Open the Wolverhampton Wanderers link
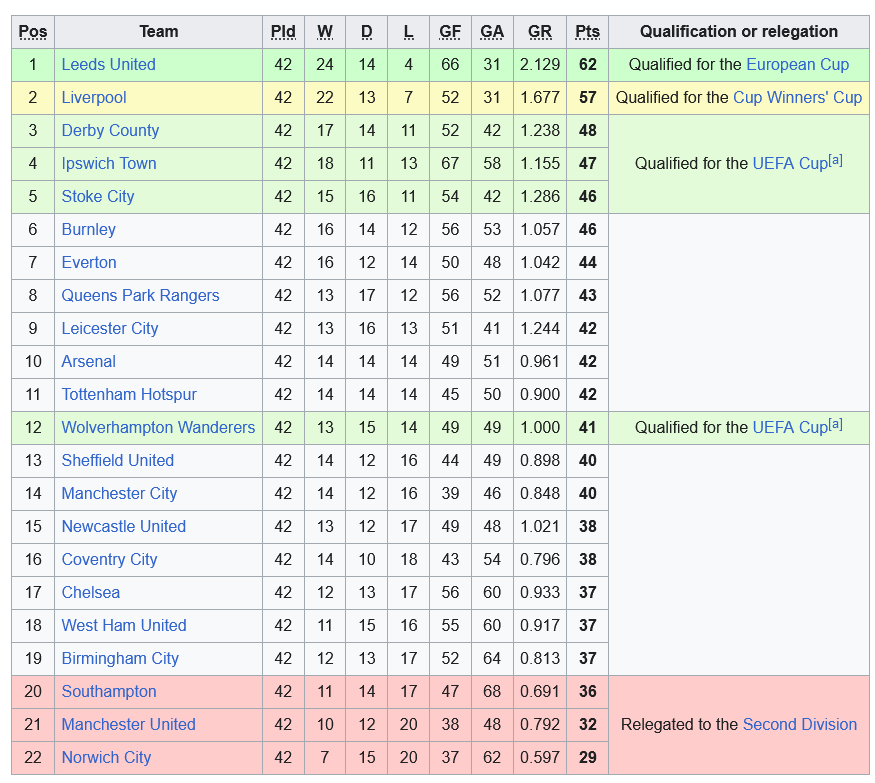The image size is (875, 783). coord(158,427)
